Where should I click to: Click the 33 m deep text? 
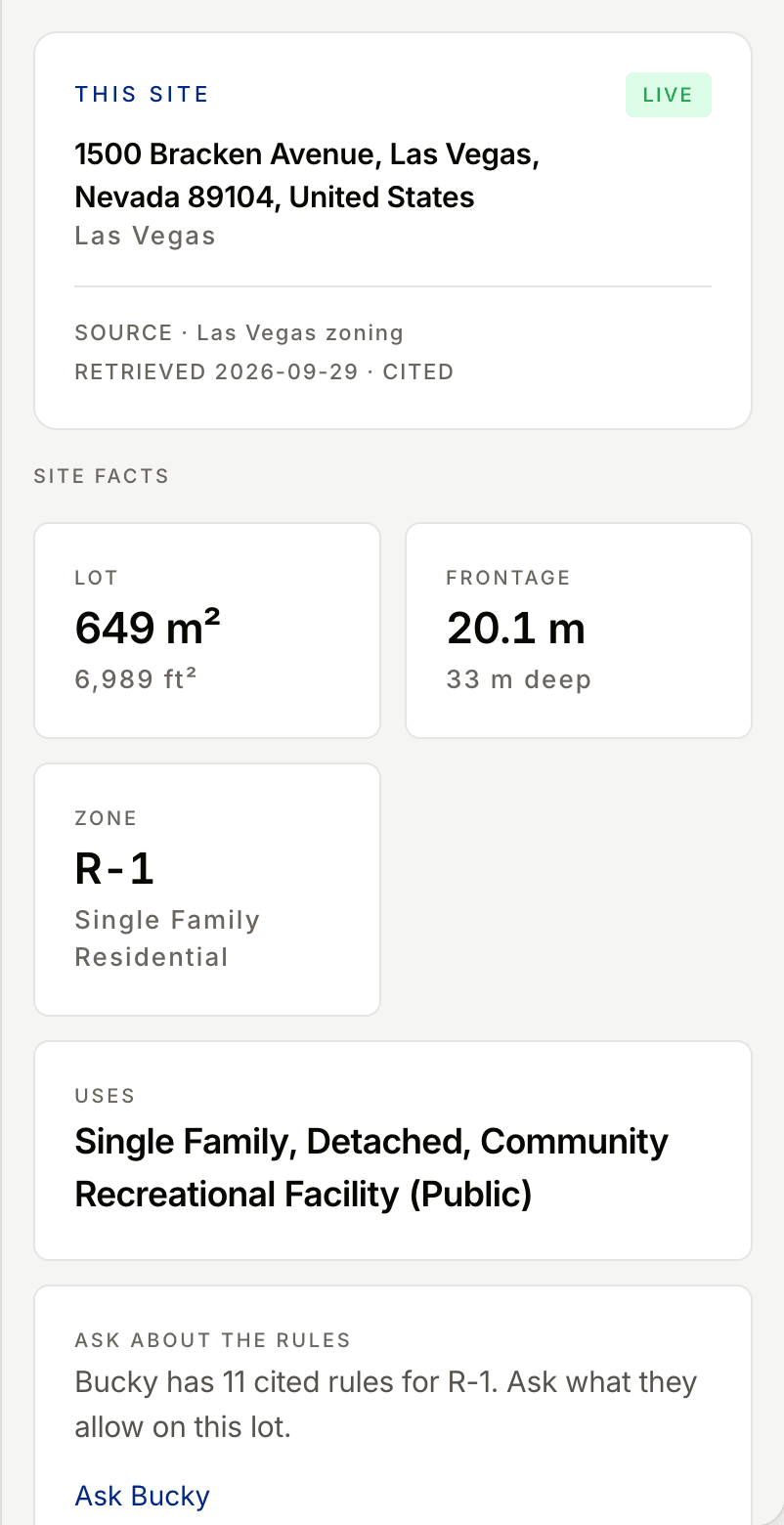(518, 678)
